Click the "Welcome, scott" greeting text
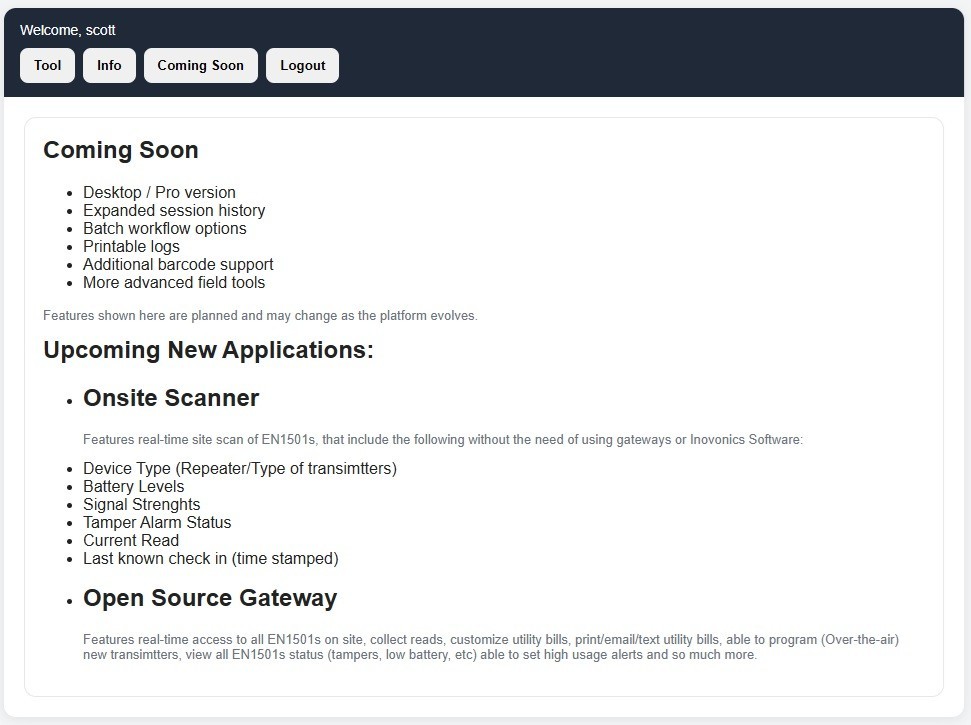 67,30
